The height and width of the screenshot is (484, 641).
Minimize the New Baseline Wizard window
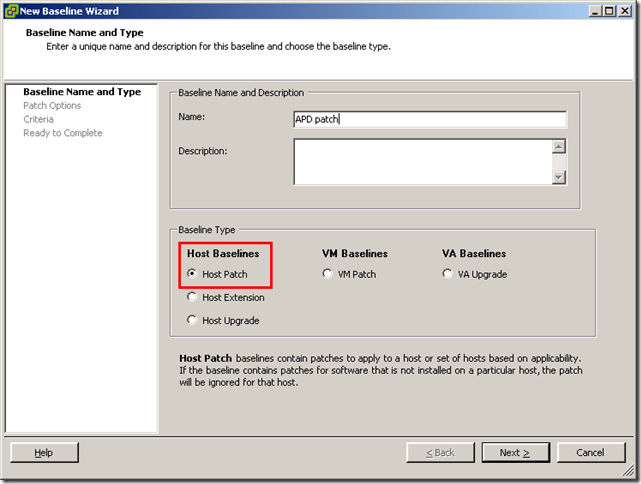[595, 11]
